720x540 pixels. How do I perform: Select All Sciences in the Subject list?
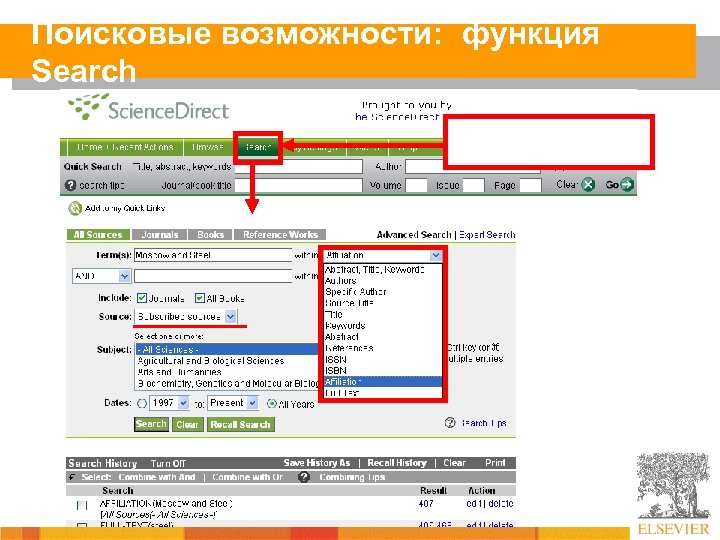pyautogui.click(x=227, y=349)
